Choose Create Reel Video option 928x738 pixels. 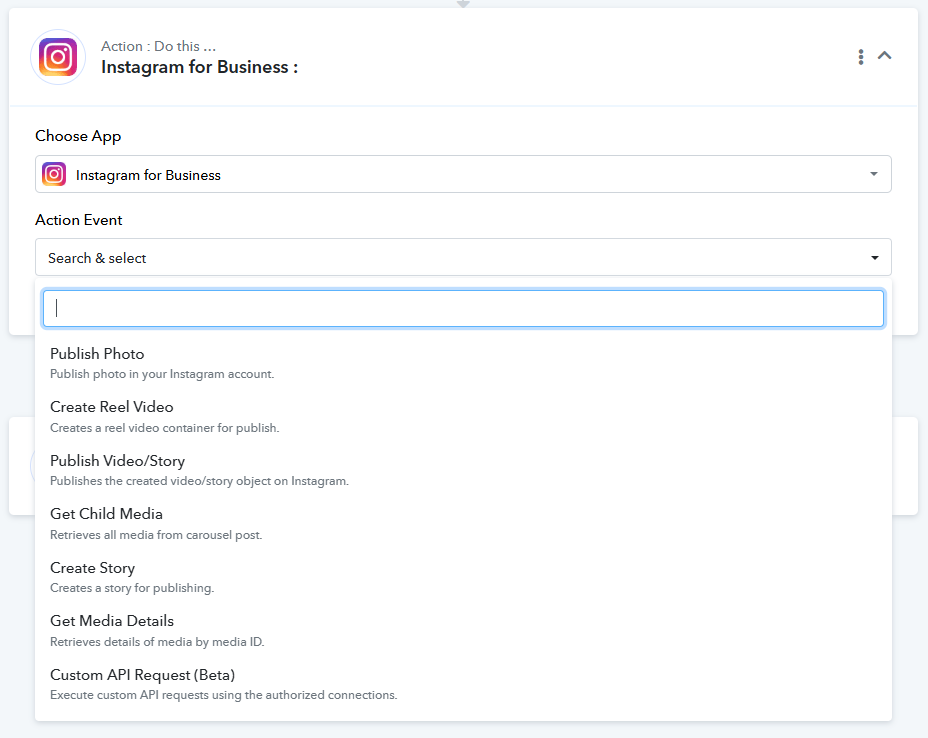point(463,417)
